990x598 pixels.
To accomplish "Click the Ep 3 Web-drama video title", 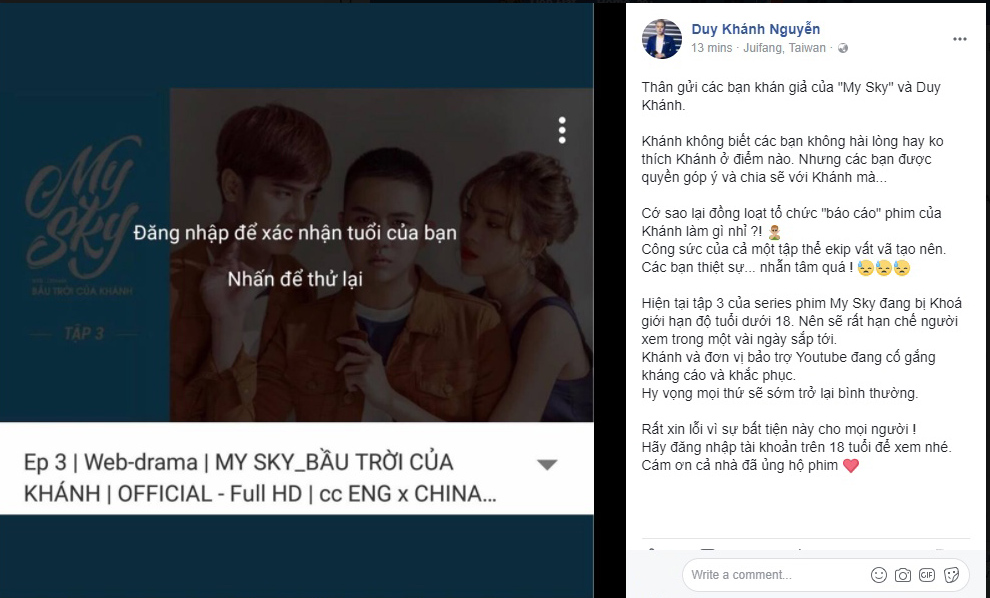I will (260, 478).
